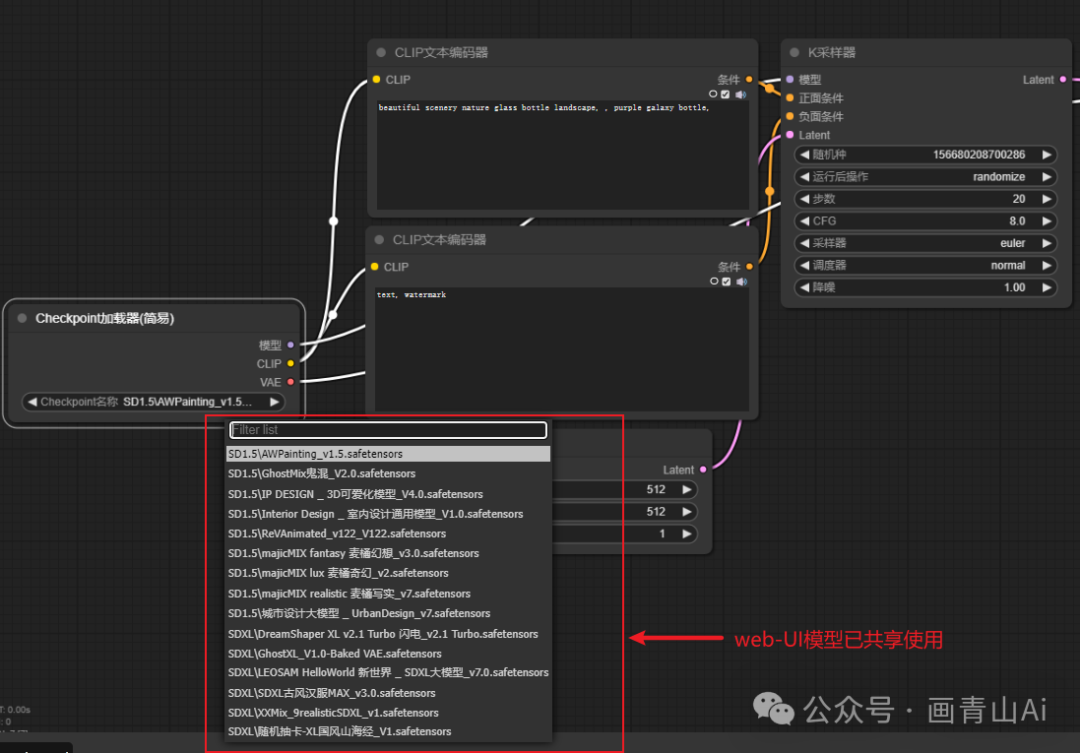
Task: Choose the Interior Design 室内设计通用模型_V1.0 checkpoint
Action: coord(388,514)
